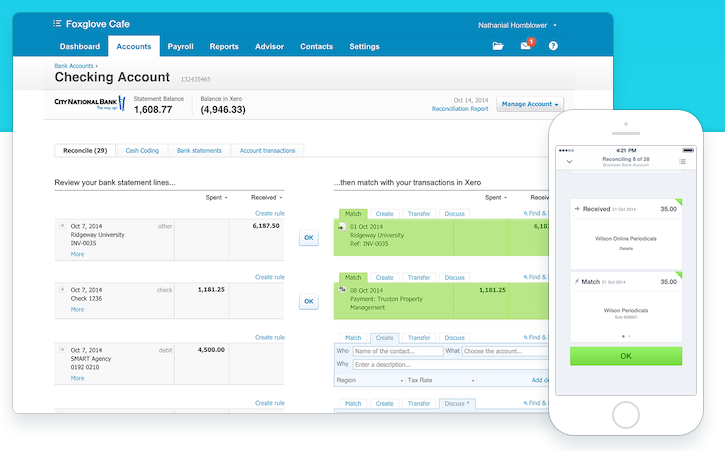Viewport: 725px width, 451px height.
Task: Open the Reconciliation Report link
Action: pos(460,109)
